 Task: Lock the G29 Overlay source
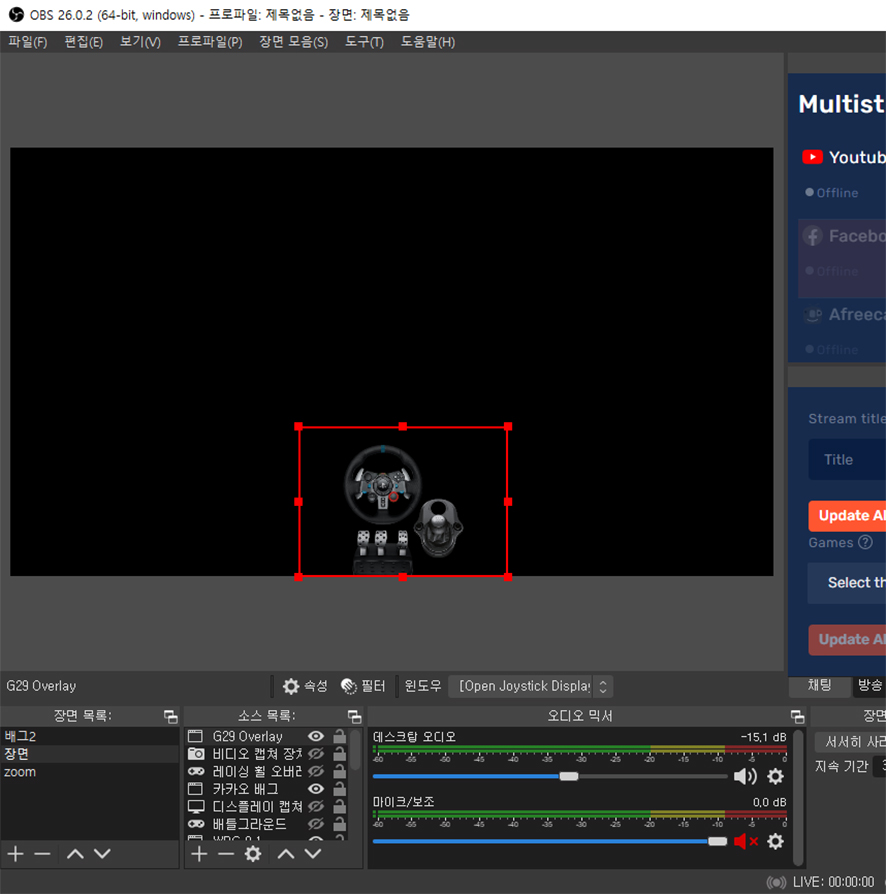339,736
